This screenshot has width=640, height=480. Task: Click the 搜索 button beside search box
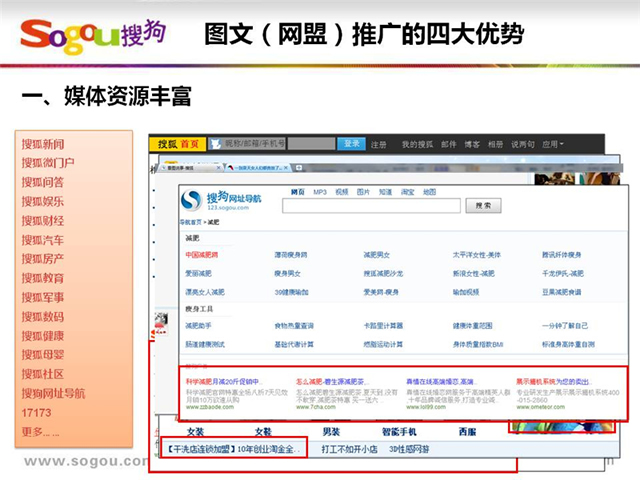(x=485, y=206)
